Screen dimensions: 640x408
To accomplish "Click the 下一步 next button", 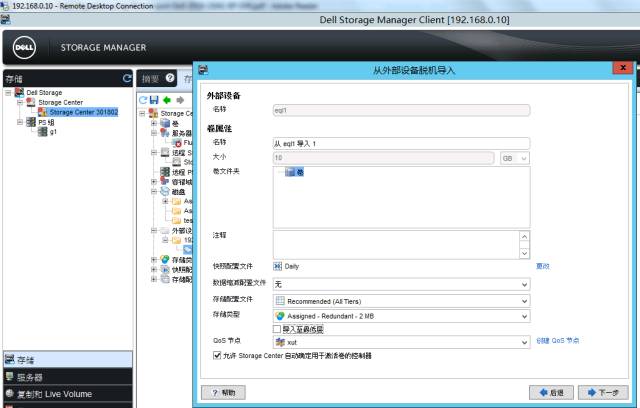I will (603, 392).
